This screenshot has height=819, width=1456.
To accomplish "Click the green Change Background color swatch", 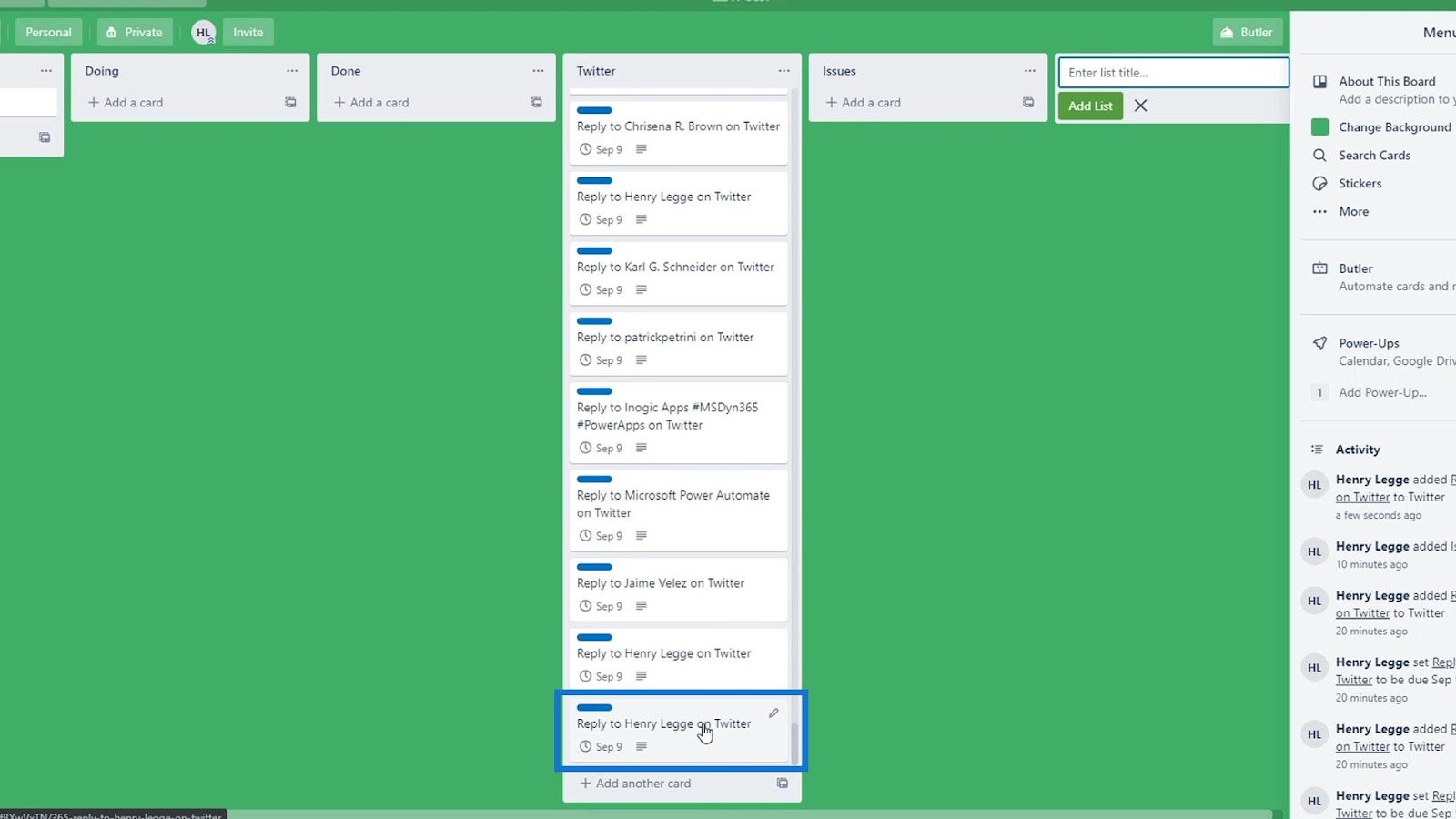I will (x=1319, y=127).
